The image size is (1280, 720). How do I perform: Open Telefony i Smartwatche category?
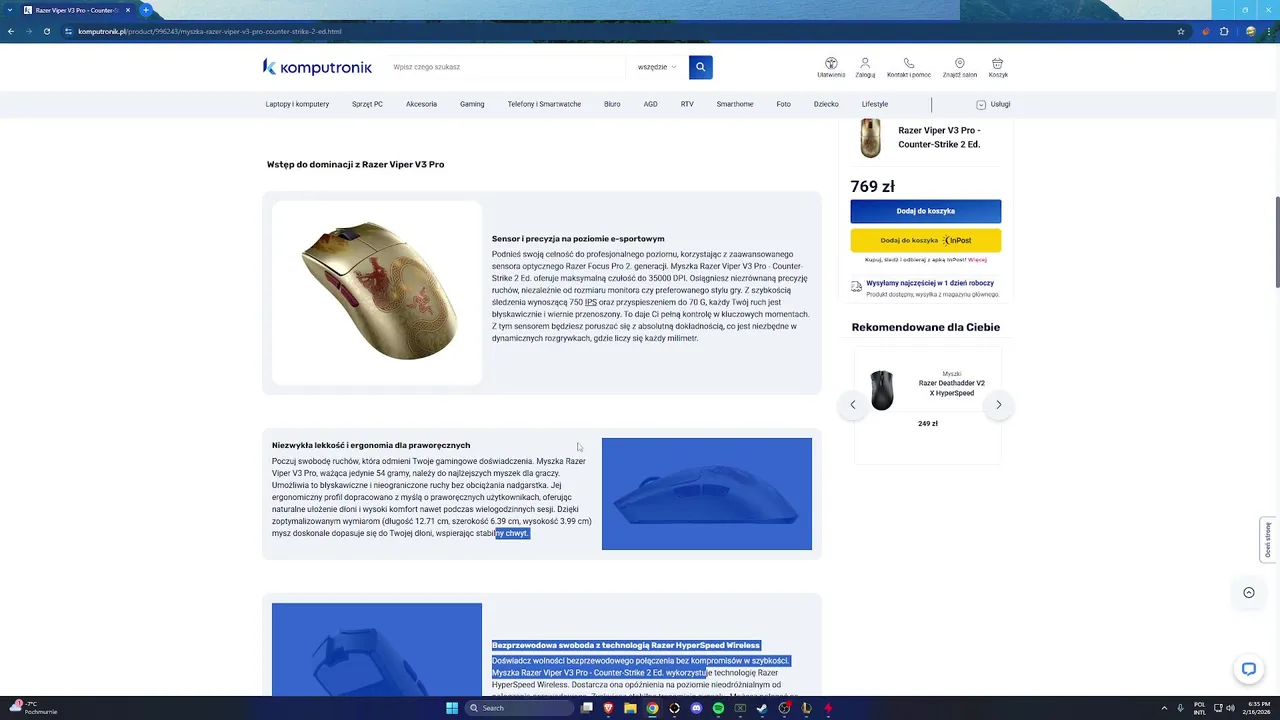(x=544, y=104)
